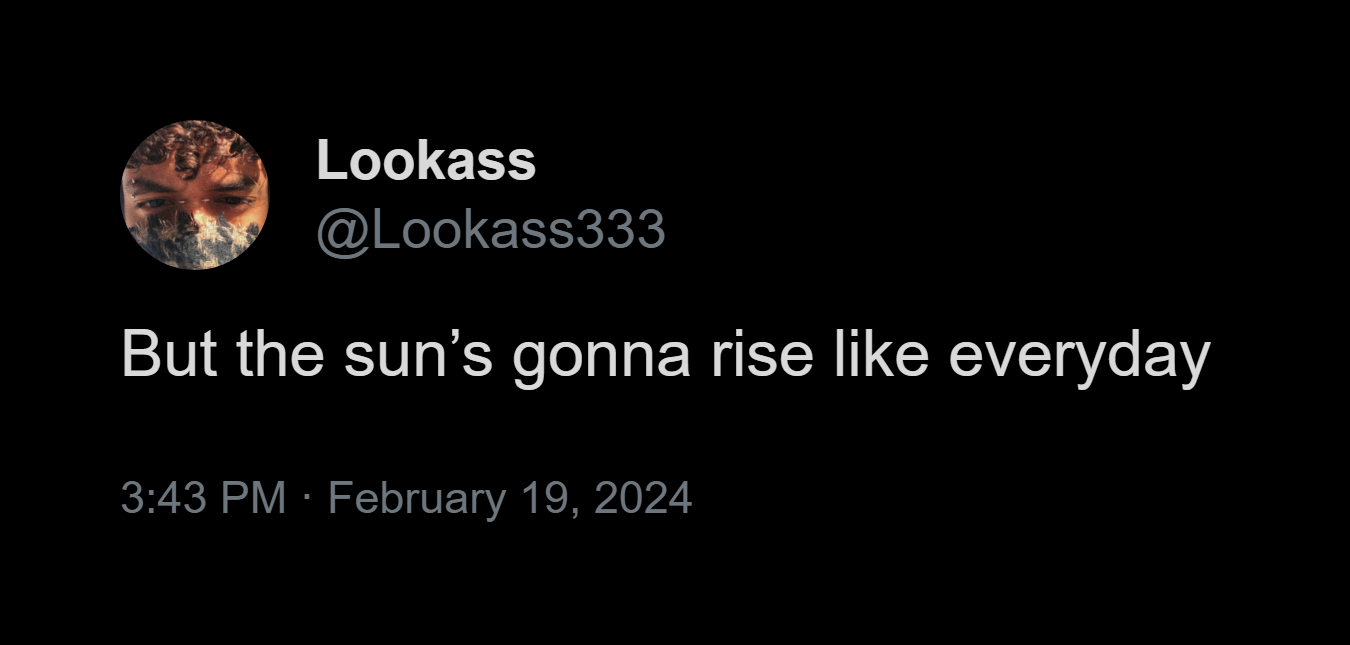Select the word "February" in the date
This screenshot has height=645, width=1350.
pos(416,498)
